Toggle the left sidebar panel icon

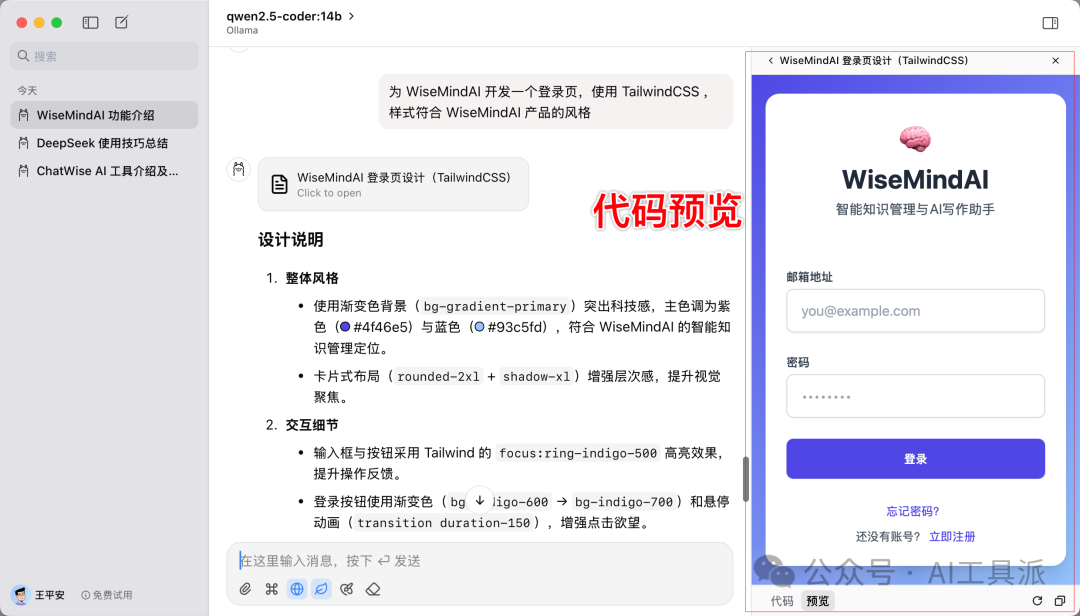[90, 23]
